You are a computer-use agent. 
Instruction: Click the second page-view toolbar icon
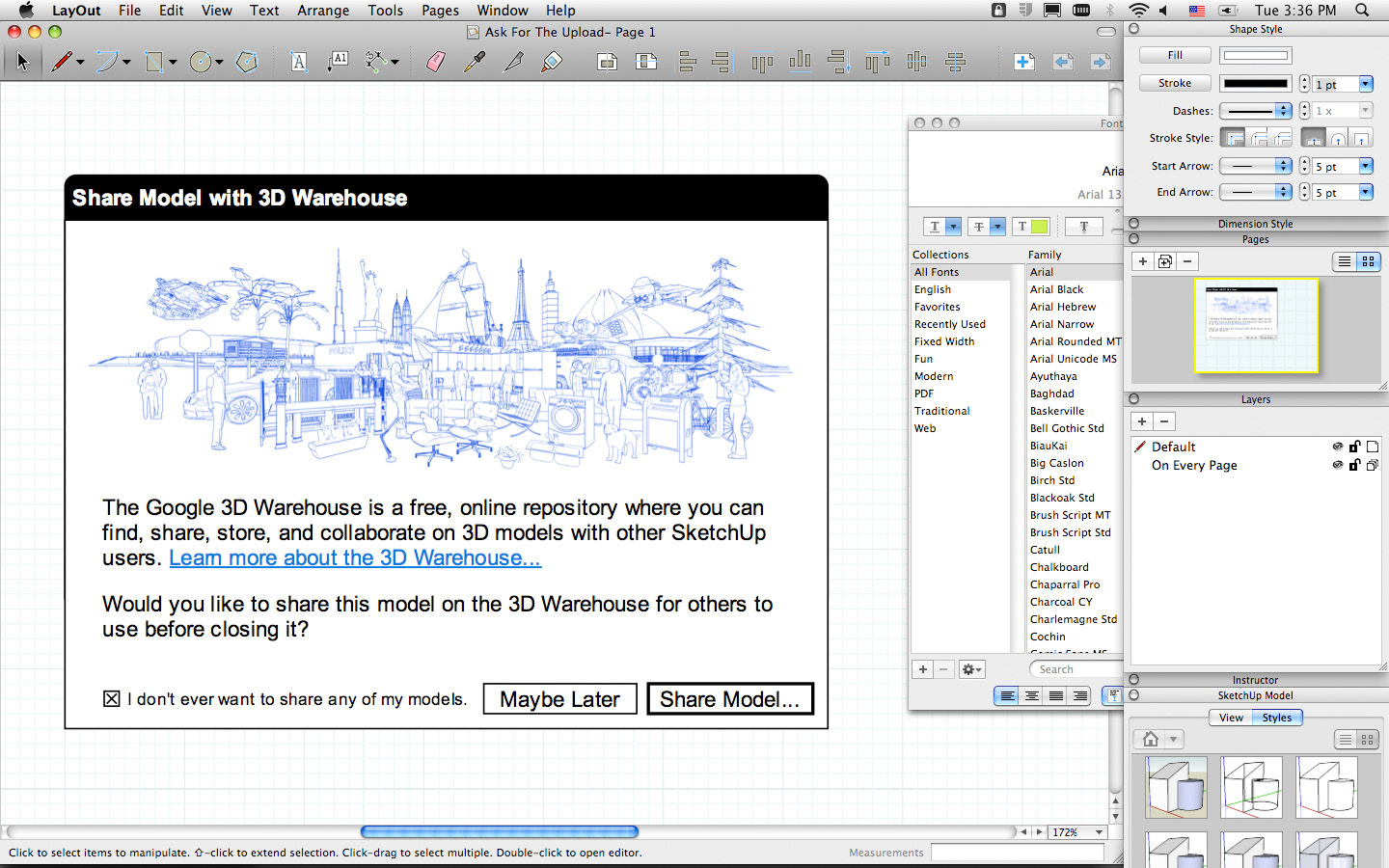click(646, 62)
